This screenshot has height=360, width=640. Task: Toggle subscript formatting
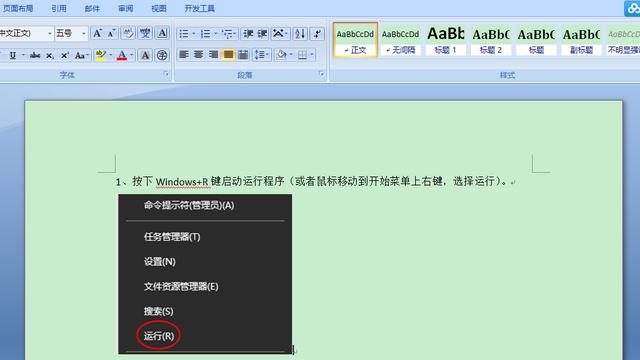pos(50,55)
